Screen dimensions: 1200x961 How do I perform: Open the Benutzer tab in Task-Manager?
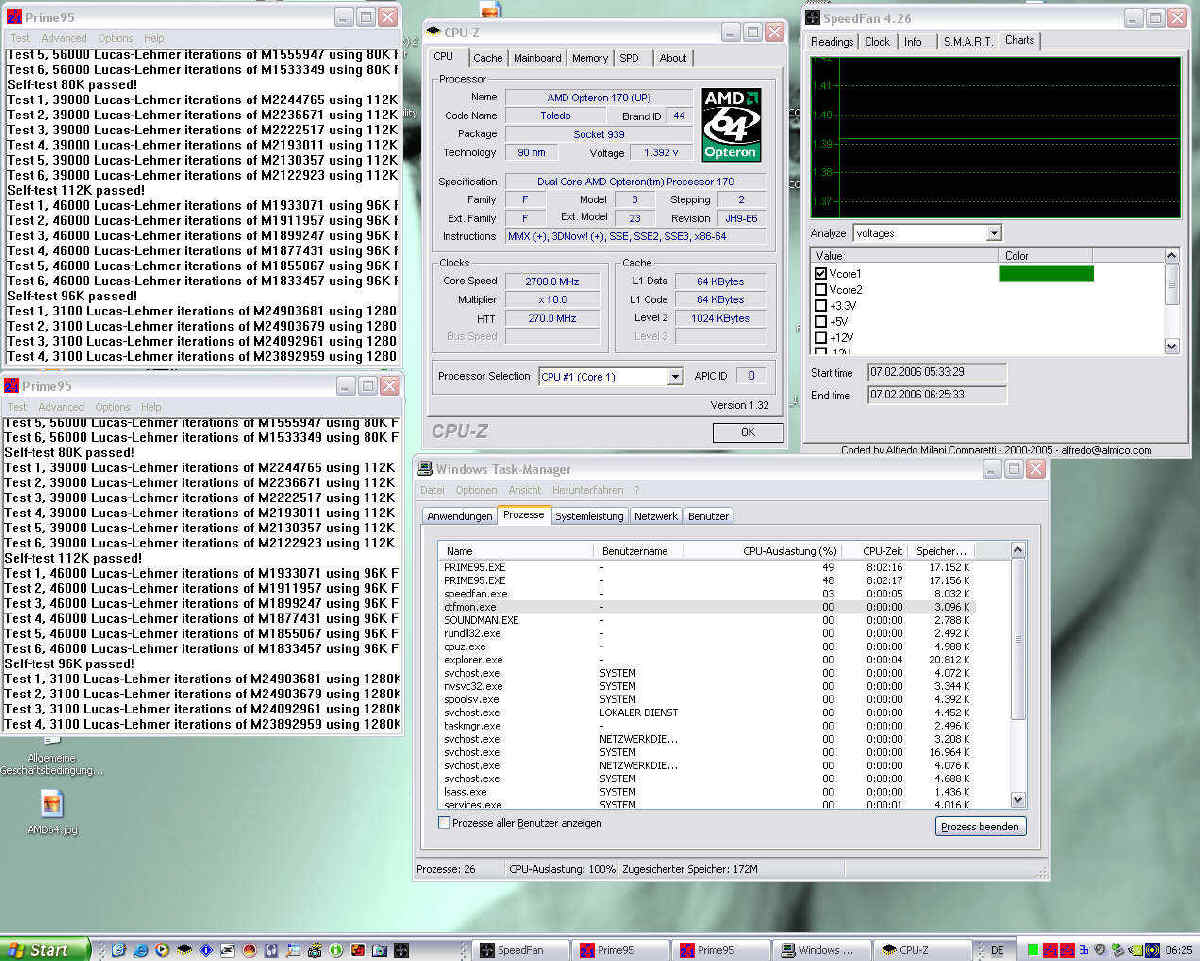click(708, 516)
